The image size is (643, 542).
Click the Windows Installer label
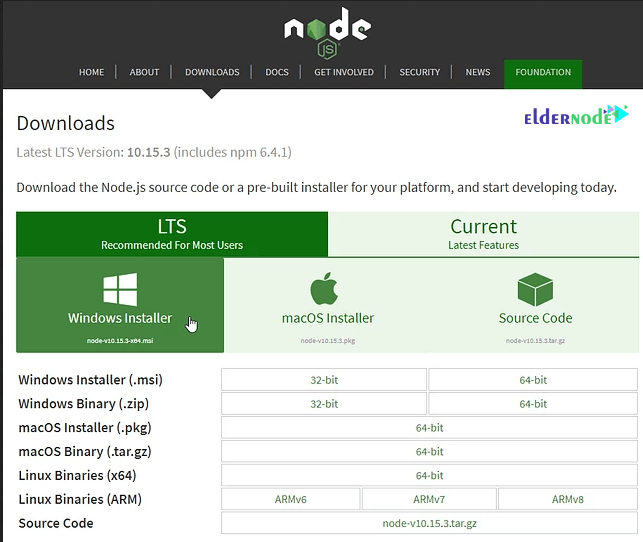tap(120, 318)
